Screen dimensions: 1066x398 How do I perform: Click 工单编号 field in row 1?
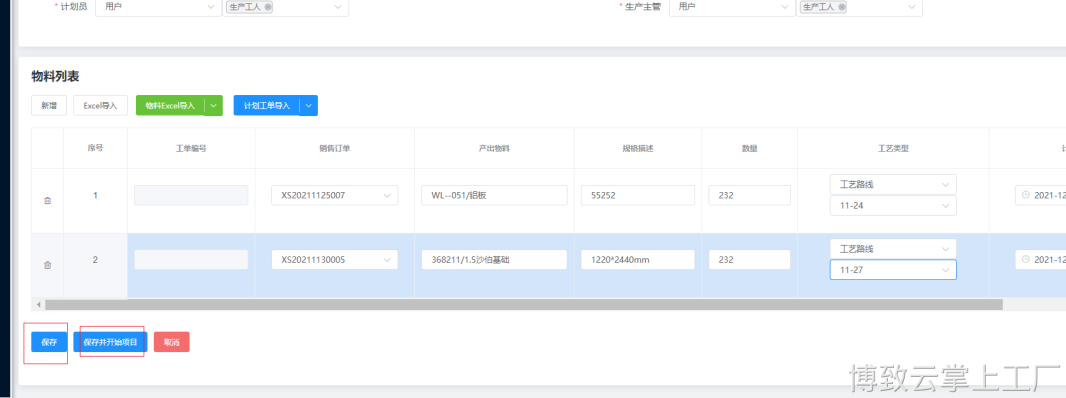[191, 195]
